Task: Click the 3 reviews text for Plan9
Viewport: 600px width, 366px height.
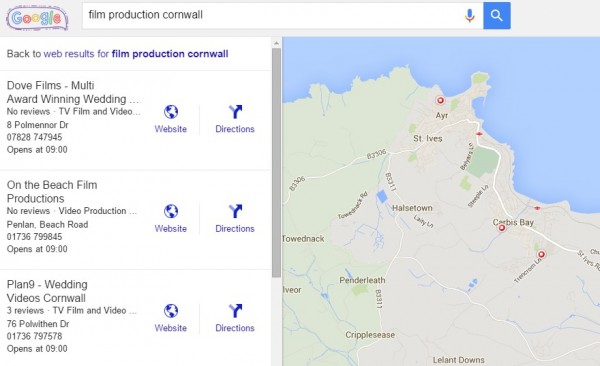Action: (x=25, y=310)
